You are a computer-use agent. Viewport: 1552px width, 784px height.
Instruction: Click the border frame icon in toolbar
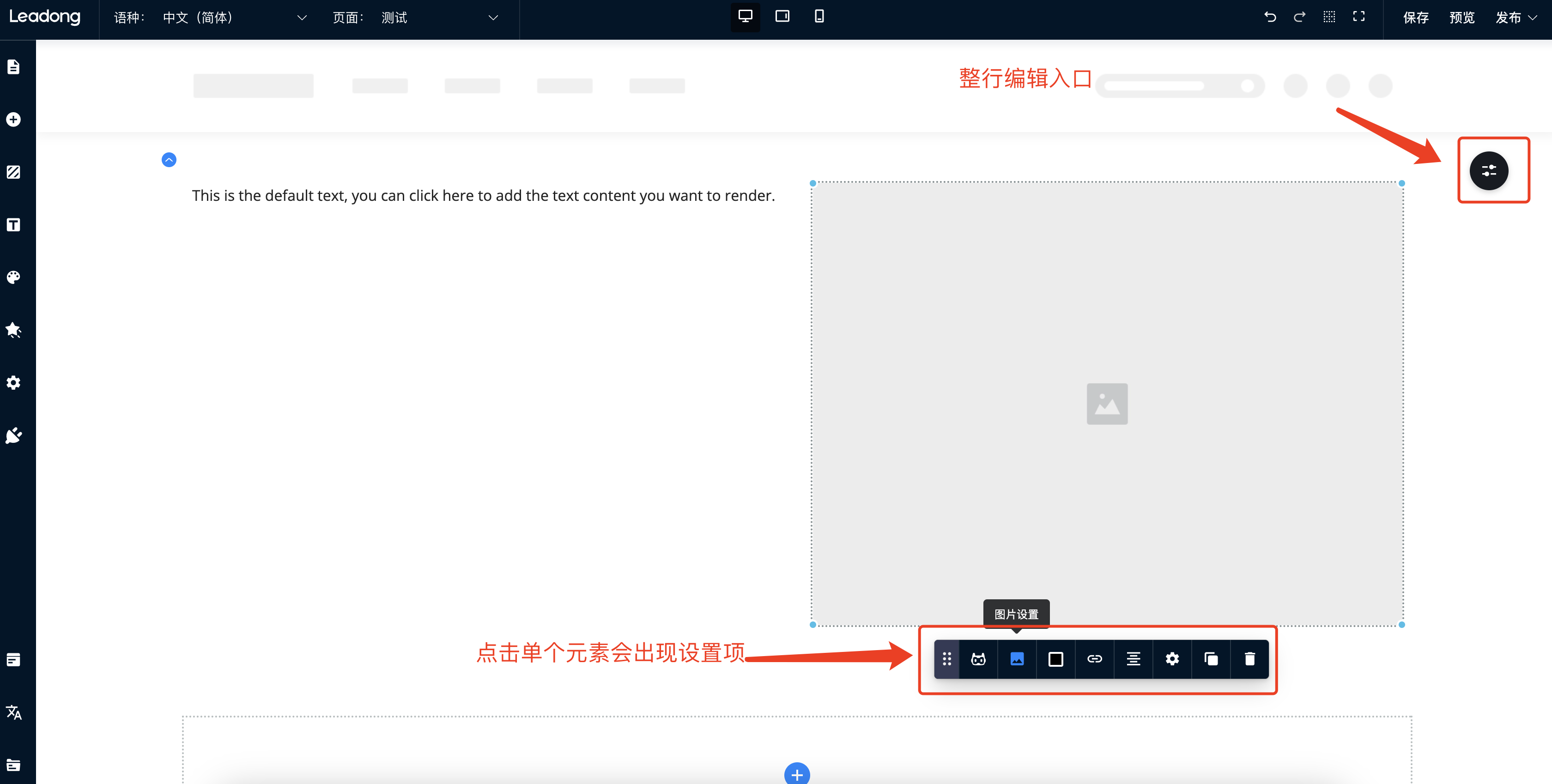(x=1055, y=659)
